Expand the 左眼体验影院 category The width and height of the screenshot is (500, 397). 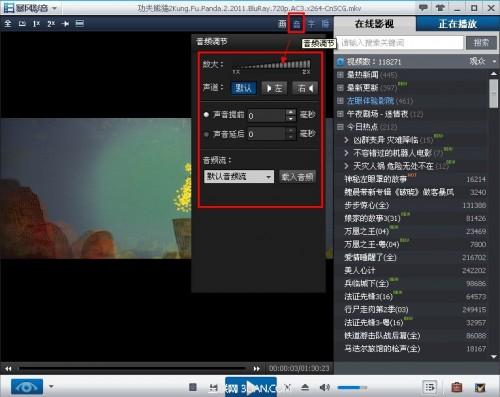[x=340, y=101]
